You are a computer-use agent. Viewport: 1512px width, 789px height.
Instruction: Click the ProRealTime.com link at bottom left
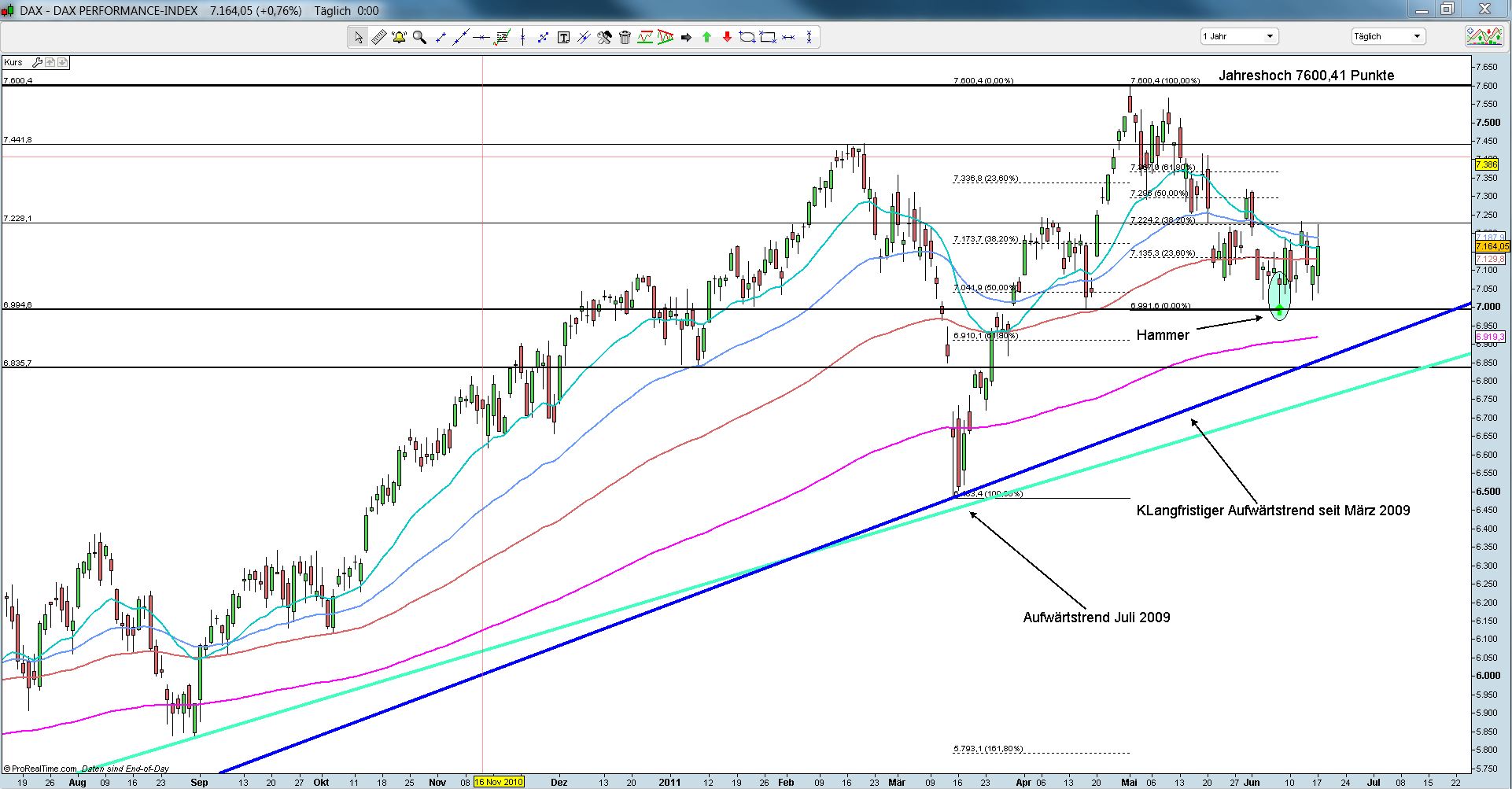pyautogui.click(x=44, y=769)
